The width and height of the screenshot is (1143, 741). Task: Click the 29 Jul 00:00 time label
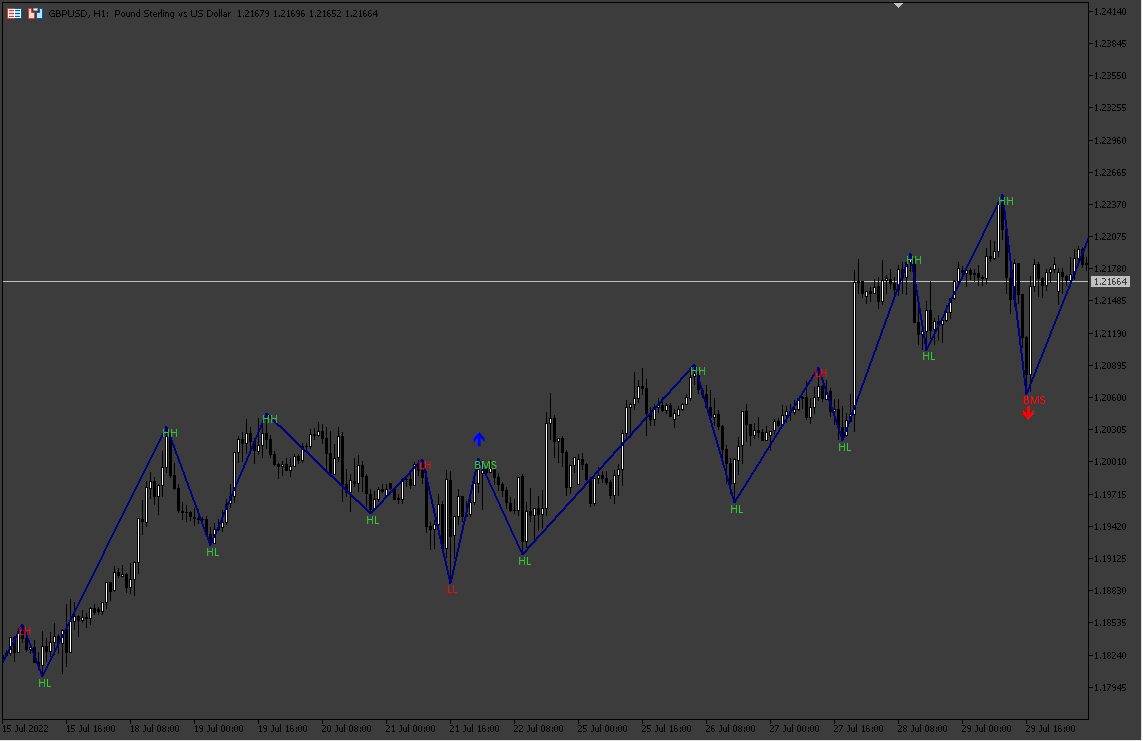(x=986, y=729)
